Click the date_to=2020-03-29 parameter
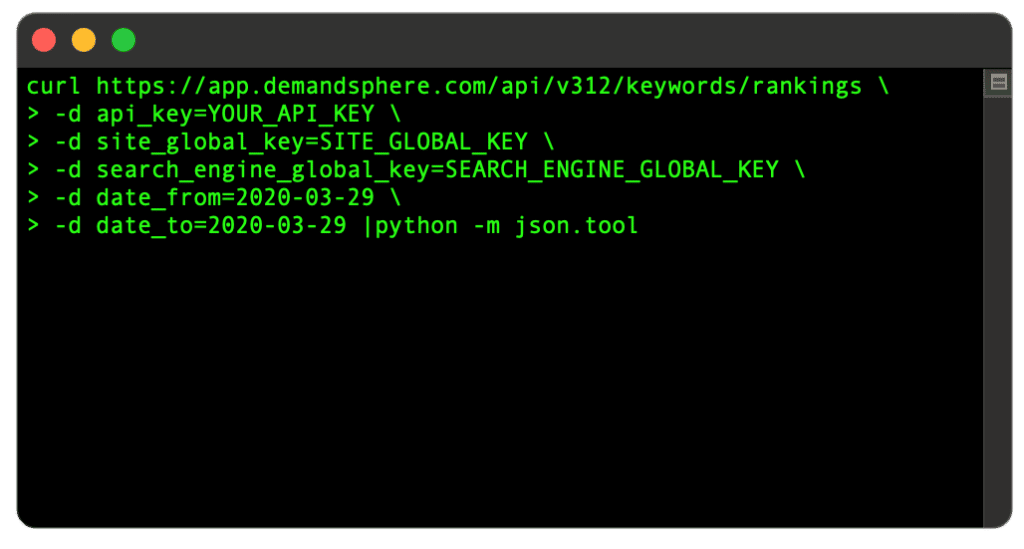This screenshot has width=1024, height=549. click(x=221, y=226)
